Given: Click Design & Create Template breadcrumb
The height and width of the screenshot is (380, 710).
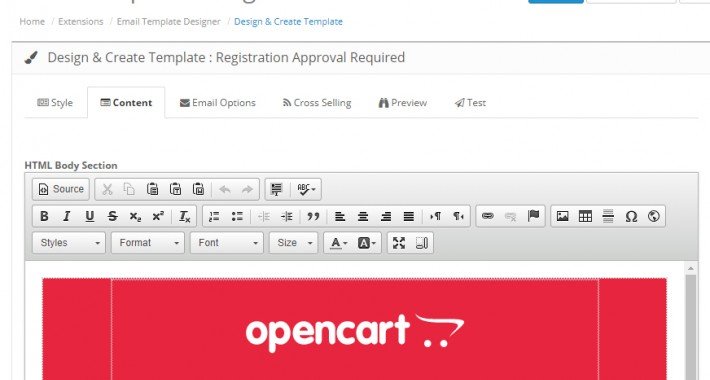Looking at the screenshot, I should (x=288, y=22).
